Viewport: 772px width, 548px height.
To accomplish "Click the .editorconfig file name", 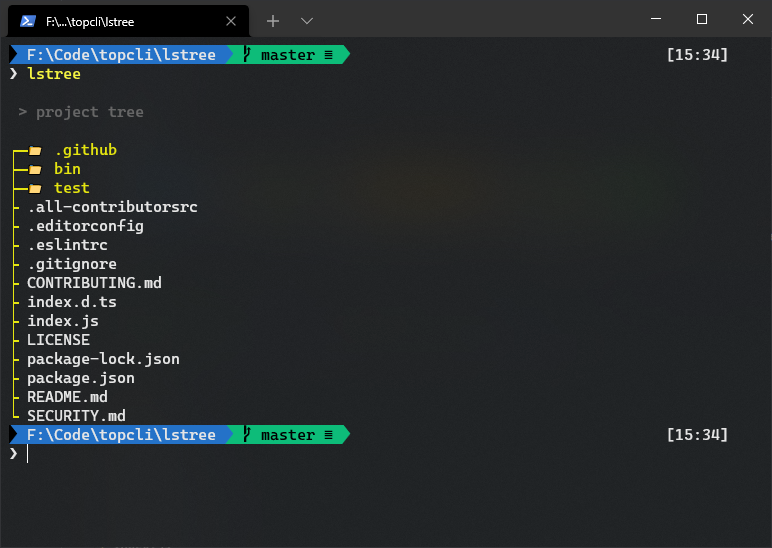I will [x=86, y=226].
